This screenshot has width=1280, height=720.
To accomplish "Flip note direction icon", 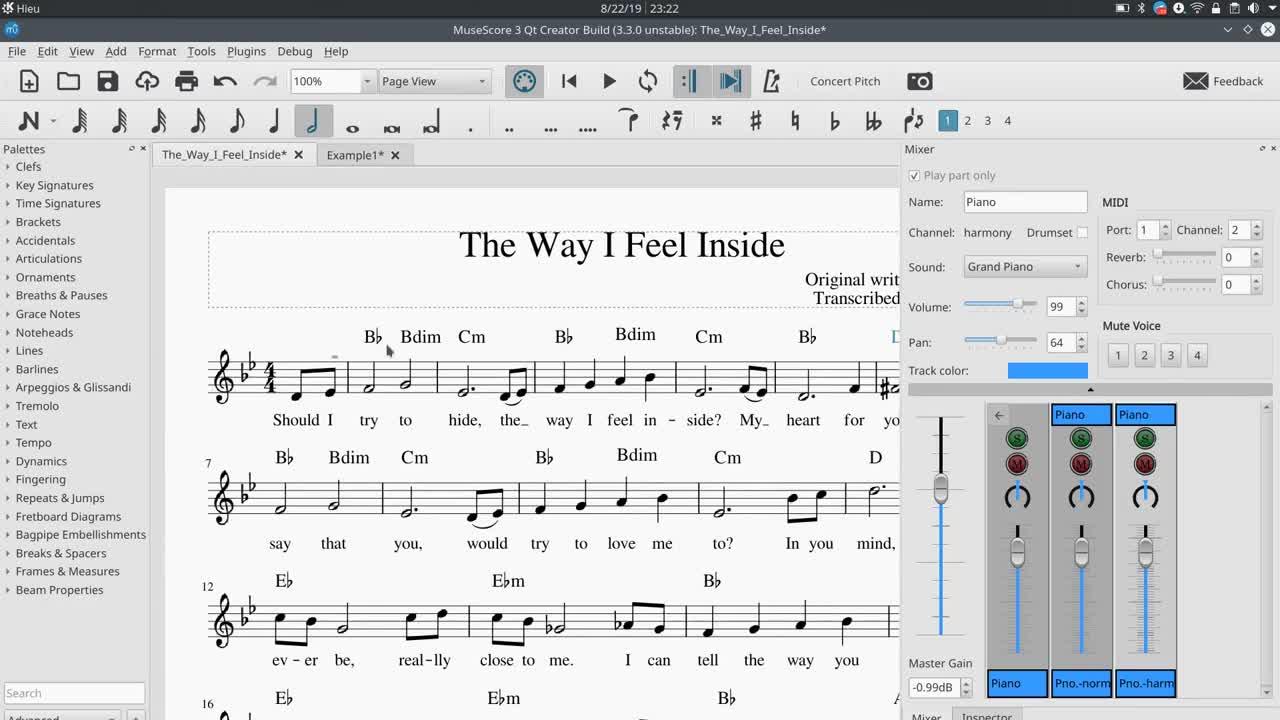I will [913, 121].
